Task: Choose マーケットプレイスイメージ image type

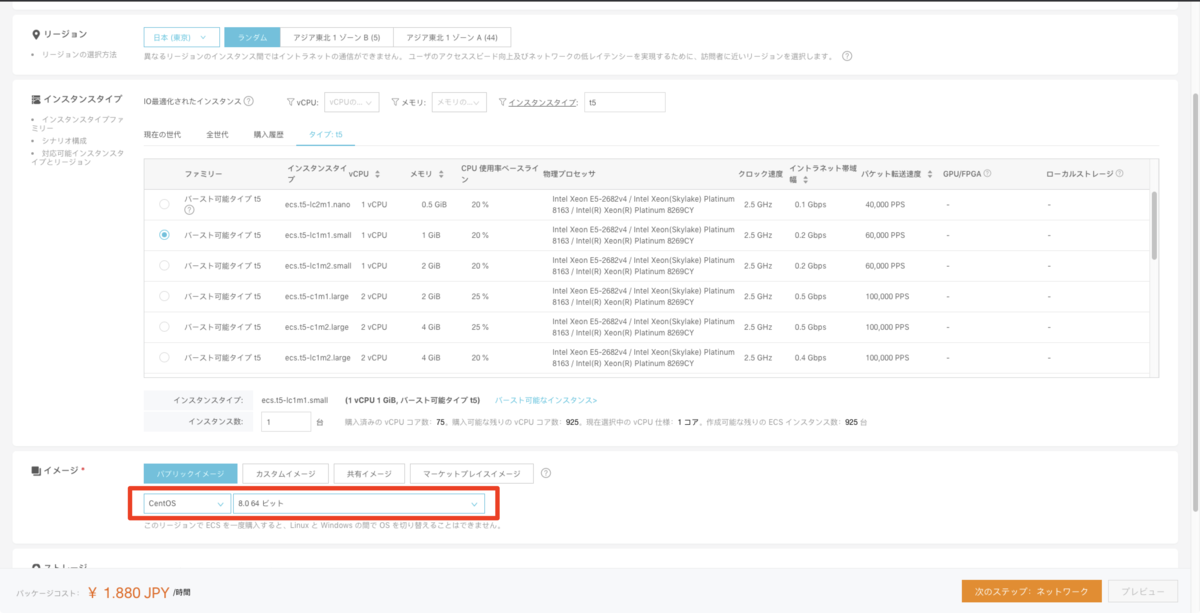Action: coord(472,474)
